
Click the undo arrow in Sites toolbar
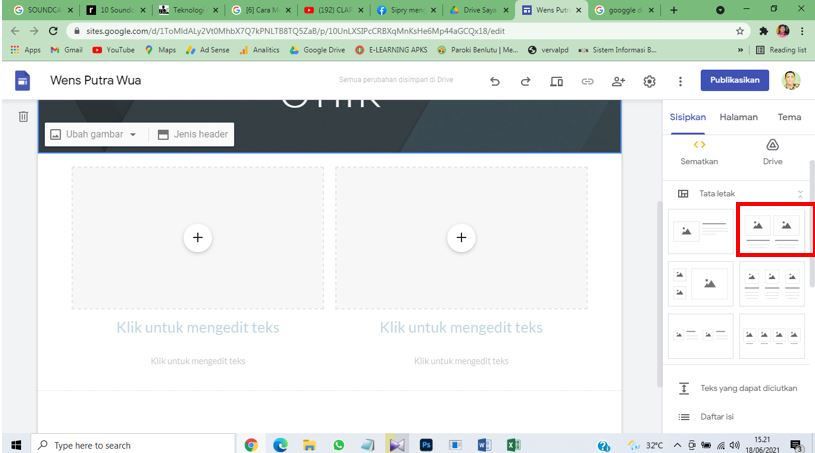495,81
